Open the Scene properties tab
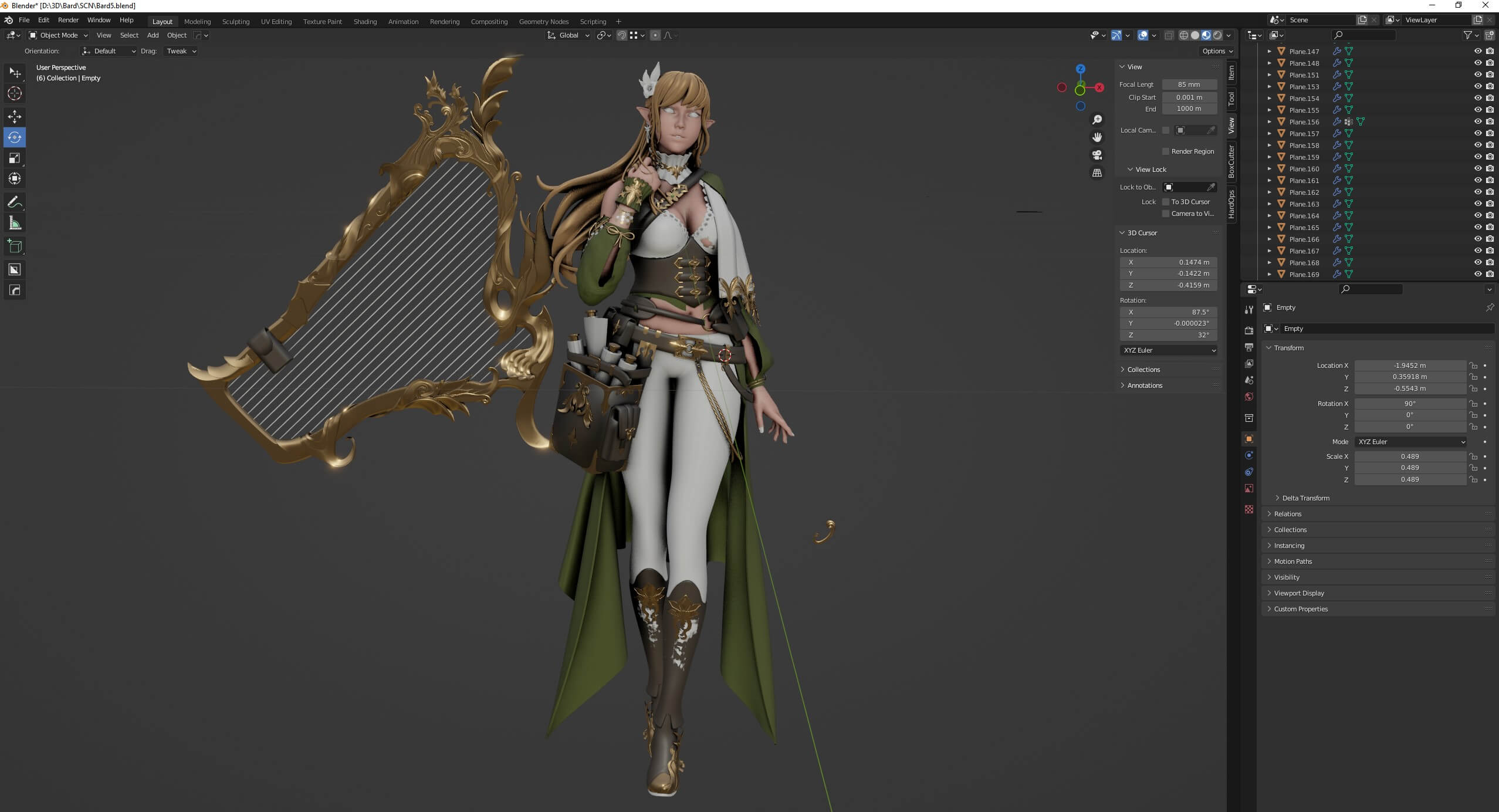This screenshot has height=812, width=1499. pos(1249,380)
